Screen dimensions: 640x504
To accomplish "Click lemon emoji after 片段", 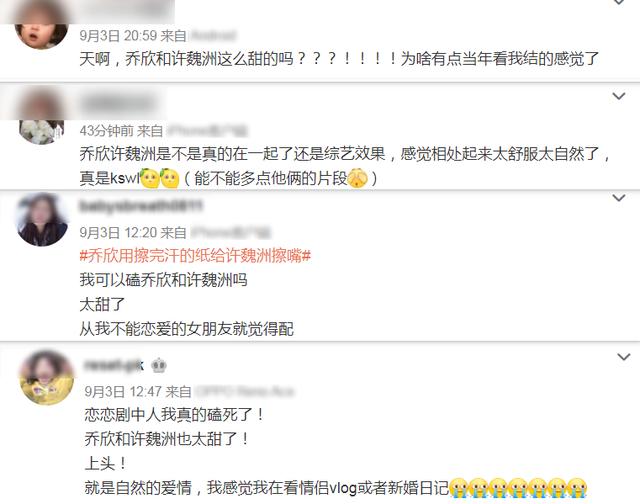I will (358, 178).
